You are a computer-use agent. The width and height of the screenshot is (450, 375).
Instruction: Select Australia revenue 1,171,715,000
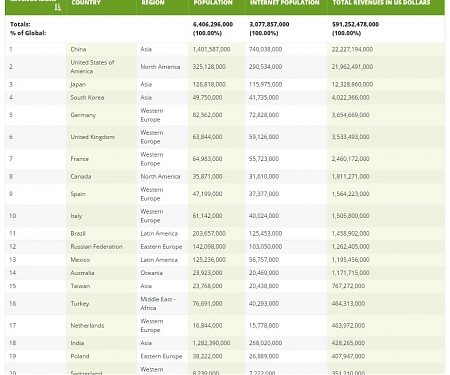(x=351, y=273)
